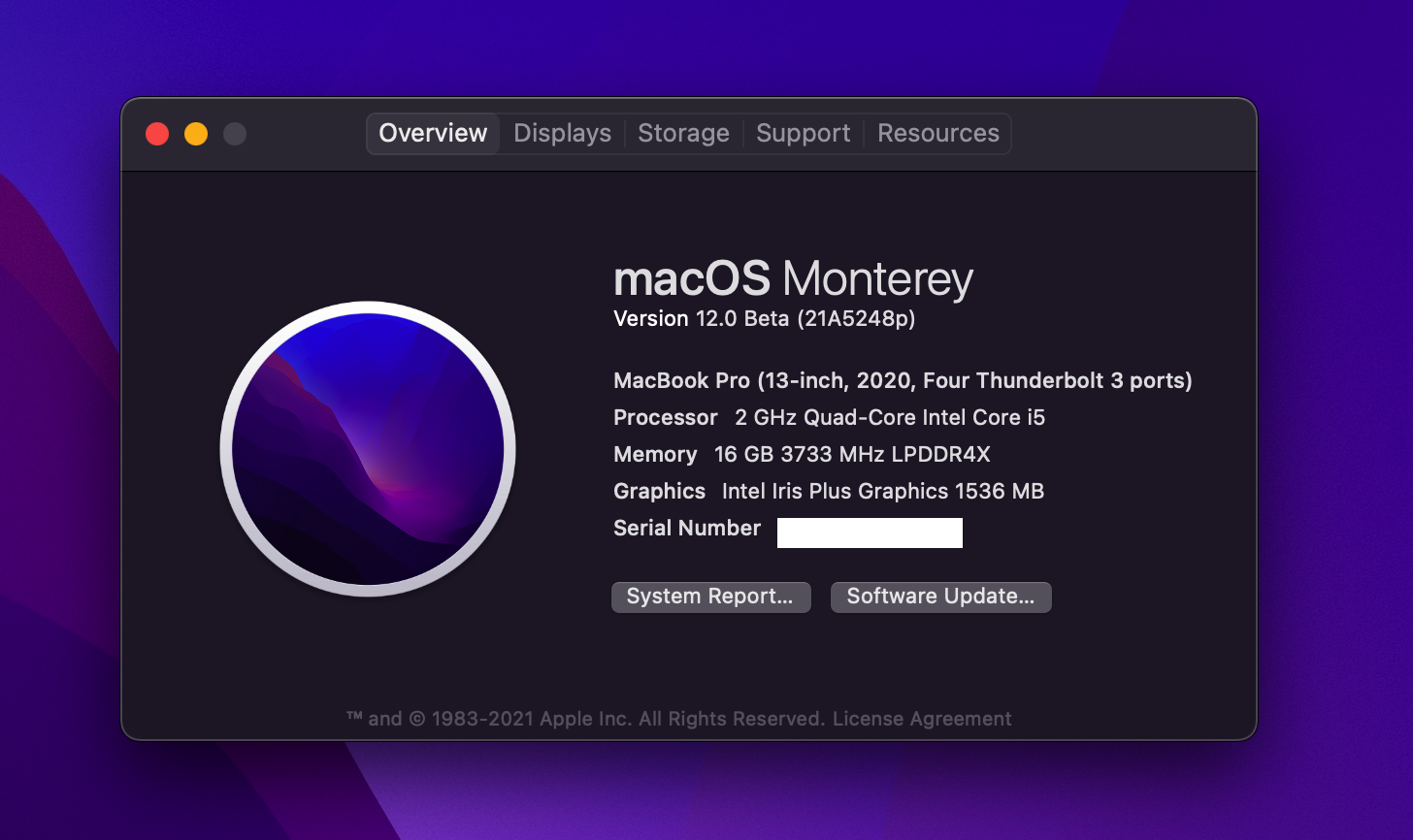Open the License Agreement link

[x=922, y=719]
